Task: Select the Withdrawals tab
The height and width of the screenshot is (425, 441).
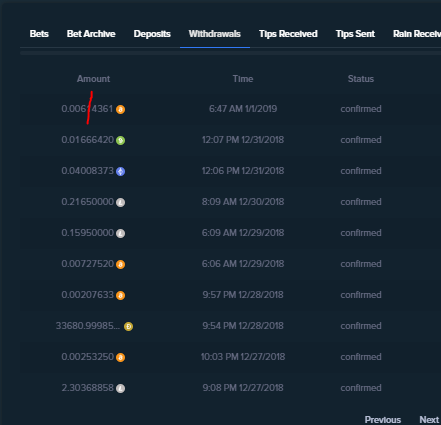Action: coord(215,34)
